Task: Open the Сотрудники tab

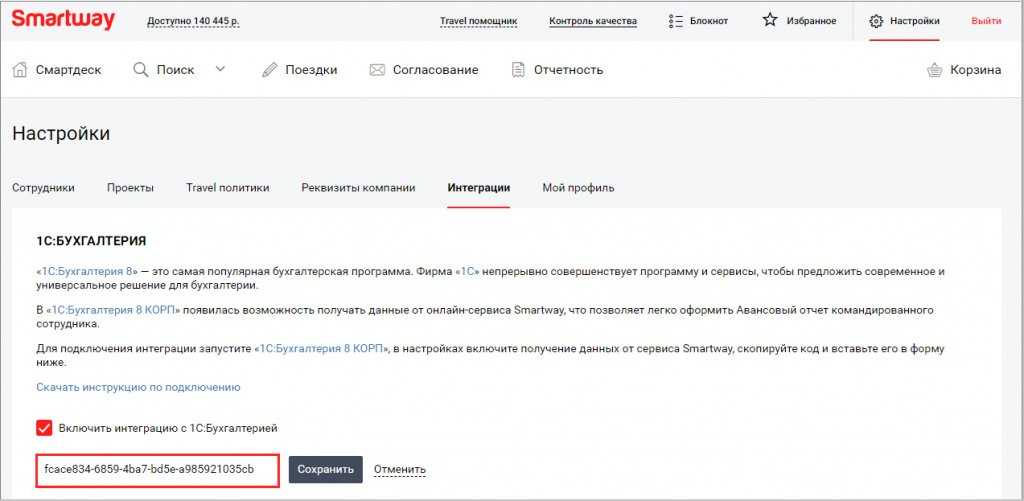Action: [43, 188]
